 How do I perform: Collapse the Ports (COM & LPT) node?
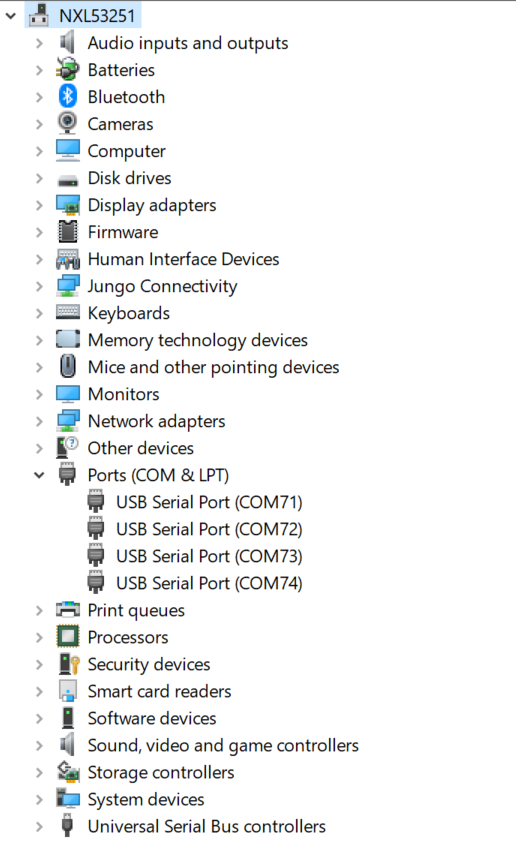pyautogui.click(x=39, y=475)
